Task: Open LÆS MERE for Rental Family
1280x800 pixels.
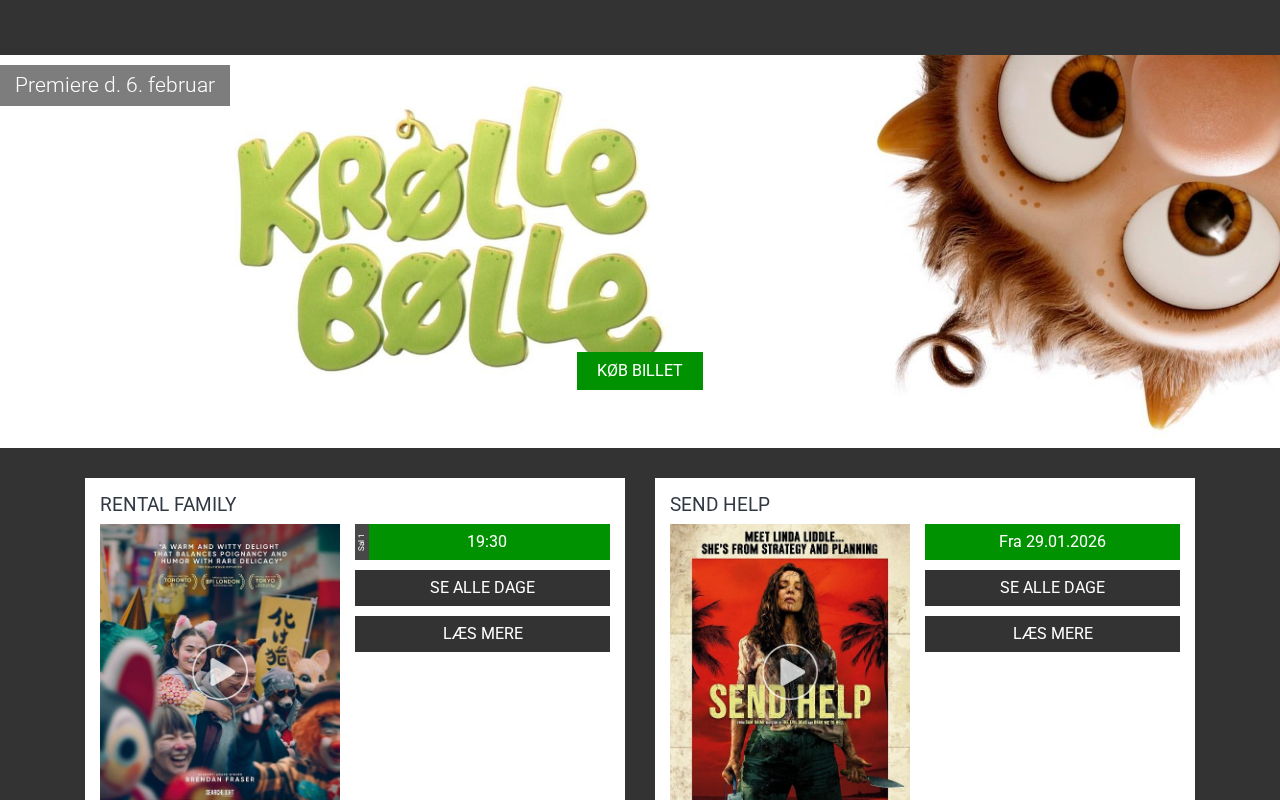Action: pos(482,634)
